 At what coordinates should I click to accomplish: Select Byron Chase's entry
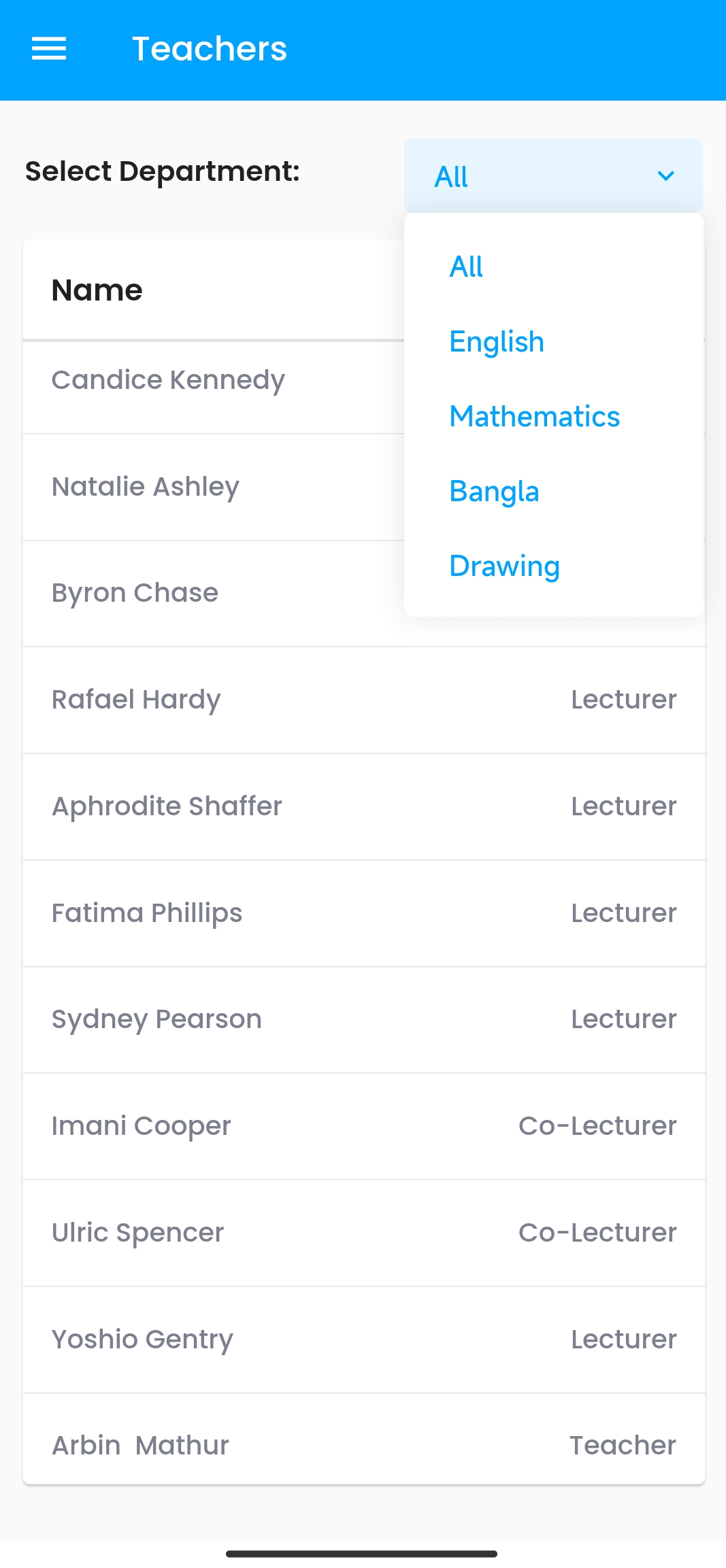[x=135, y=593]
